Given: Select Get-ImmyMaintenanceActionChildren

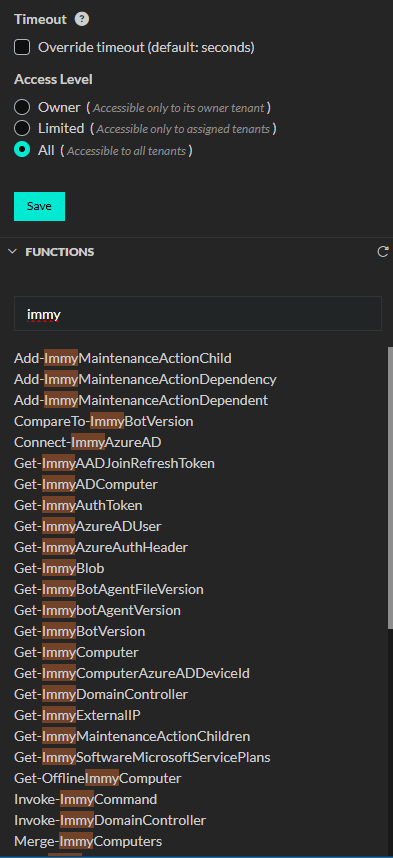Looking at the screenshot, I should coord(132,736).
